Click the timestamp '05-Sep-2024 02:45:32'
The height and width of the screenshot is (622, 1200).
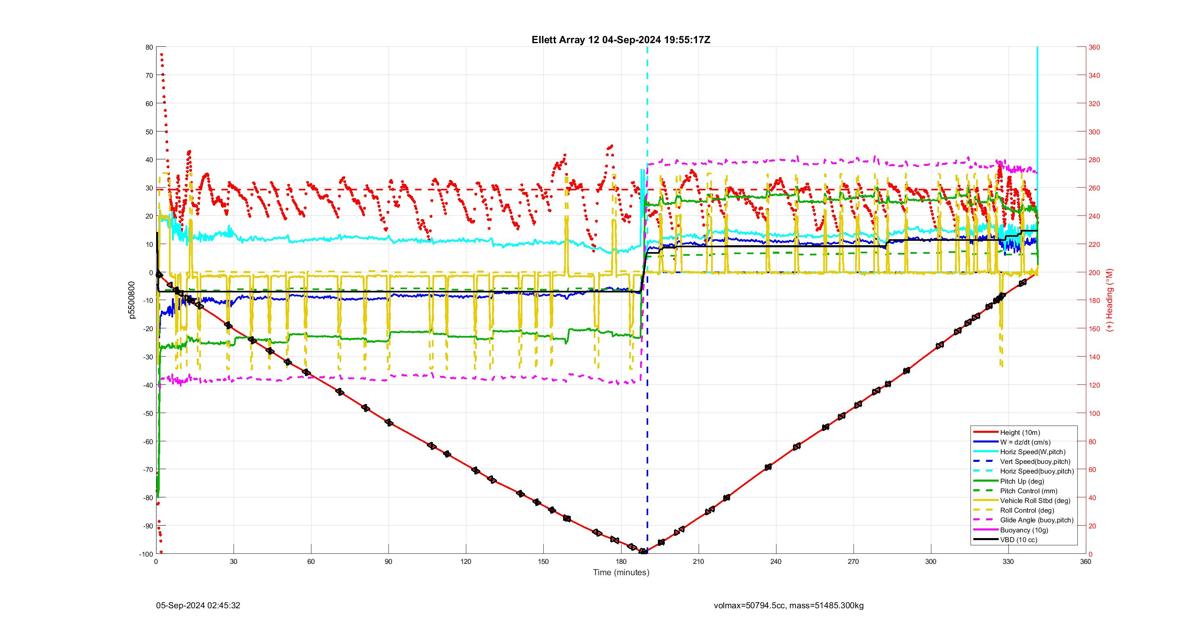[198, 605]
